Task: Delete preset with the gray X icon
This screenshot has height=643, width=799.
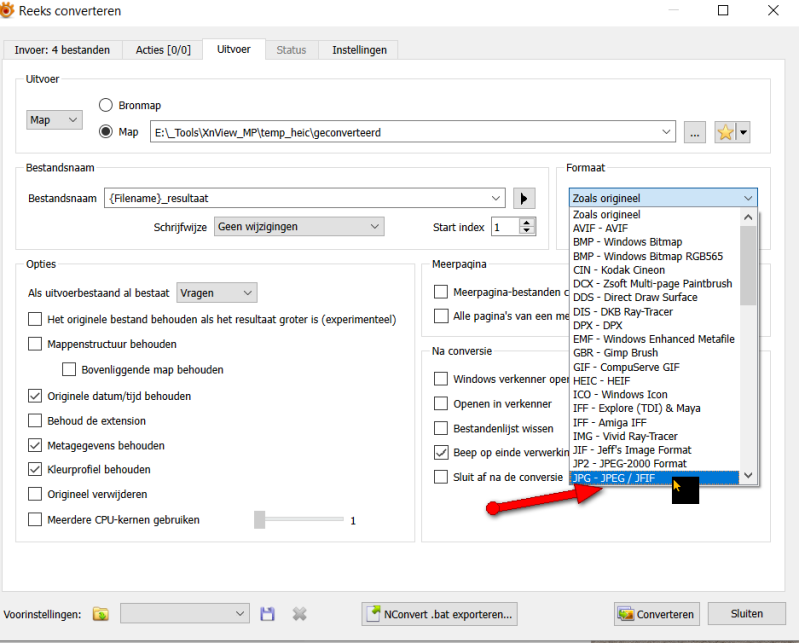Action: point(299,613)
